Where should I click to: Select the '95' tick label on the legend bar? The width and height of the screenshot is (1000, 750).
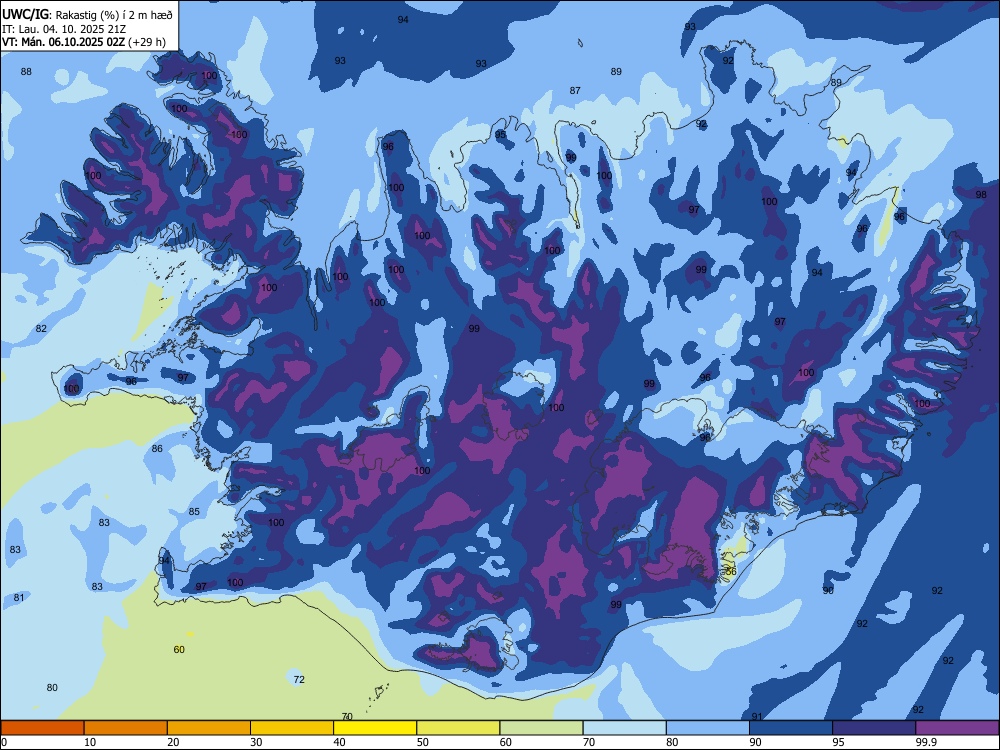pyautogui.click(x=839, y=742)
